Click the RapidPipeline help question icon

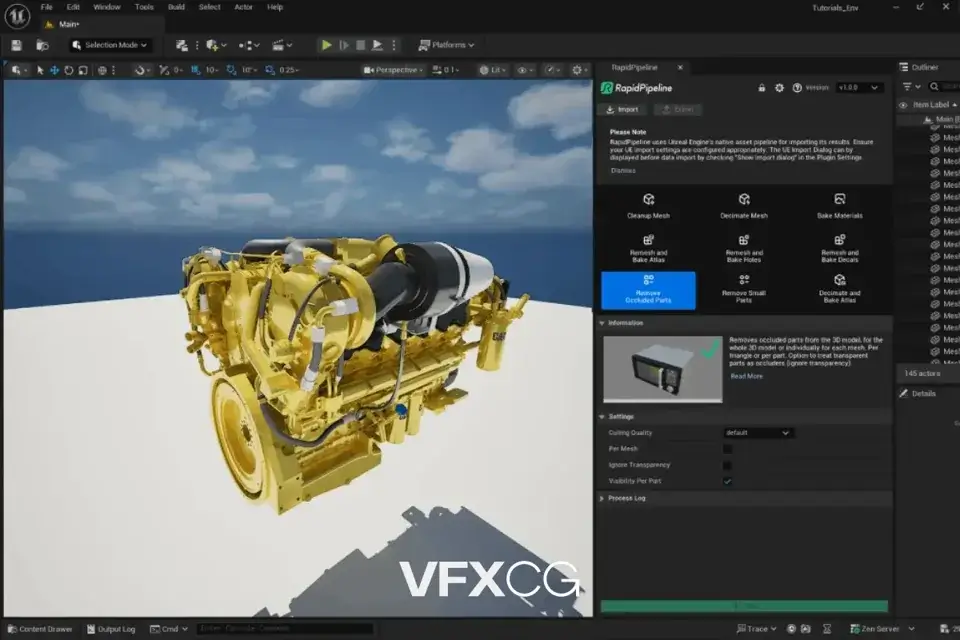tap(797, 88)
